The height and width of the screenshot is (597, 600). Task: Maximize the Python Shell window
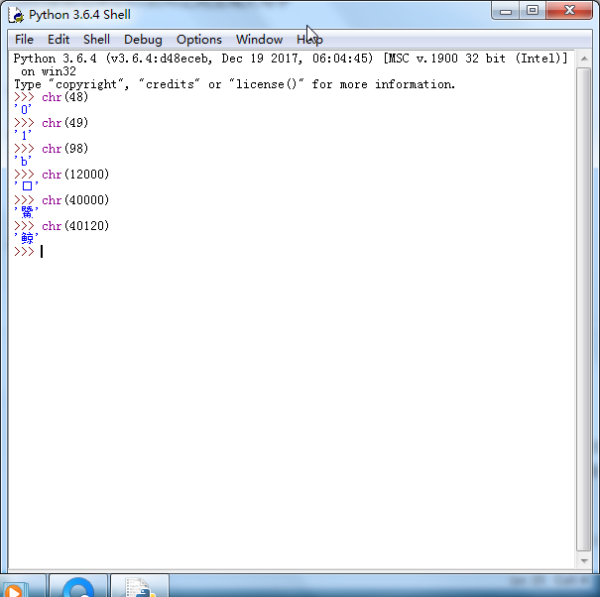[x=532, y=11]
